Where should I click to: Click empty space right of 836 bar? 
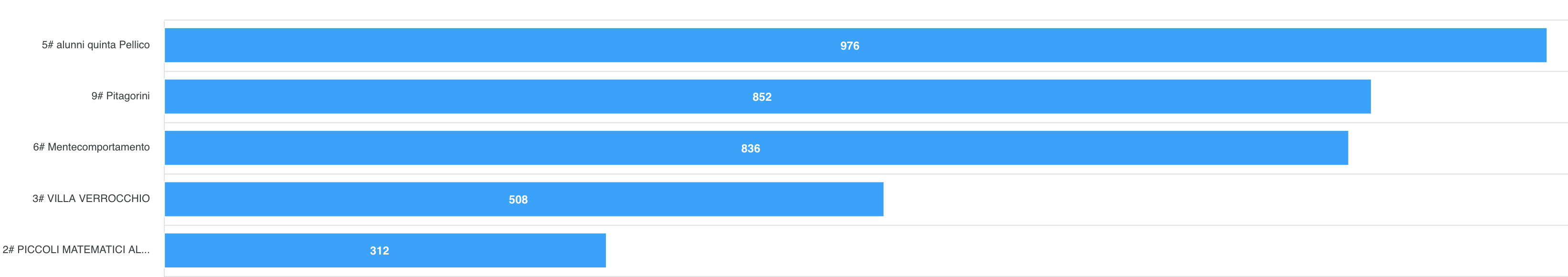point(1458,148)
